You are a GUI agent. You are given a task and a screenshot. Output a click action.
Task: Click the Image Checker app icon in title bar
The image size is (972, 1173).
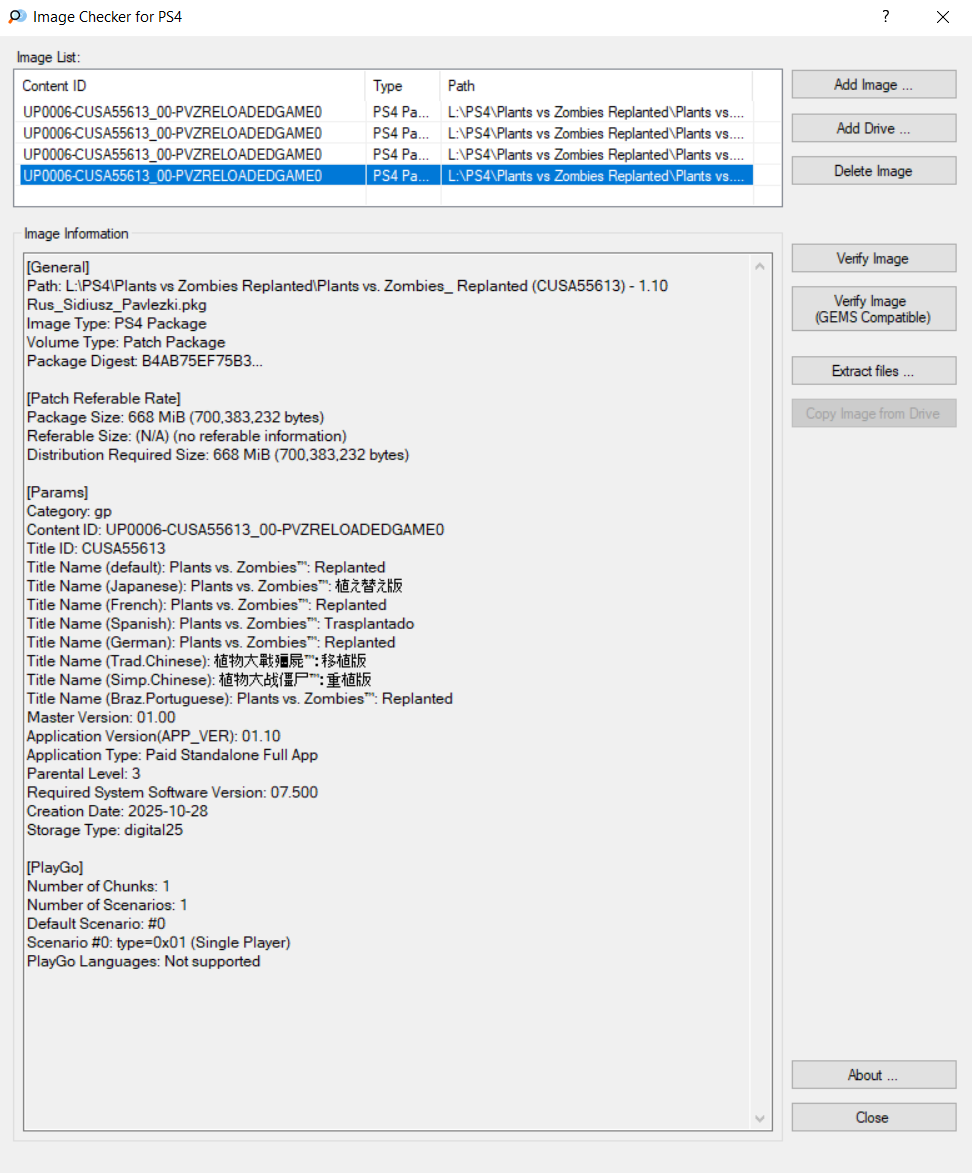coord(17,17)
